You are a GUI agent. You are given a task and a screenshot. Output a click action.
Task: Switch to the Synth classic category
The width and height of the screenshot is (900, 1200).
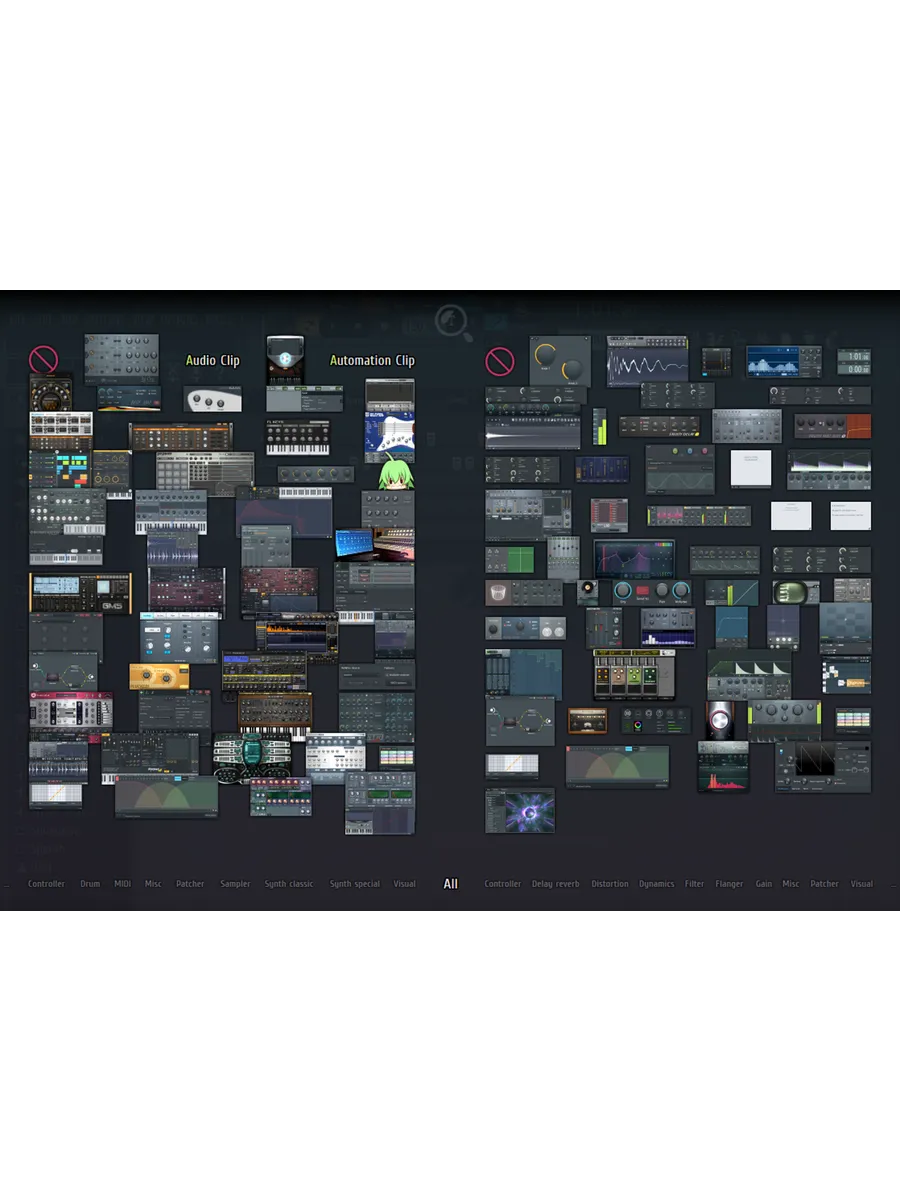(x=289, y=884)
